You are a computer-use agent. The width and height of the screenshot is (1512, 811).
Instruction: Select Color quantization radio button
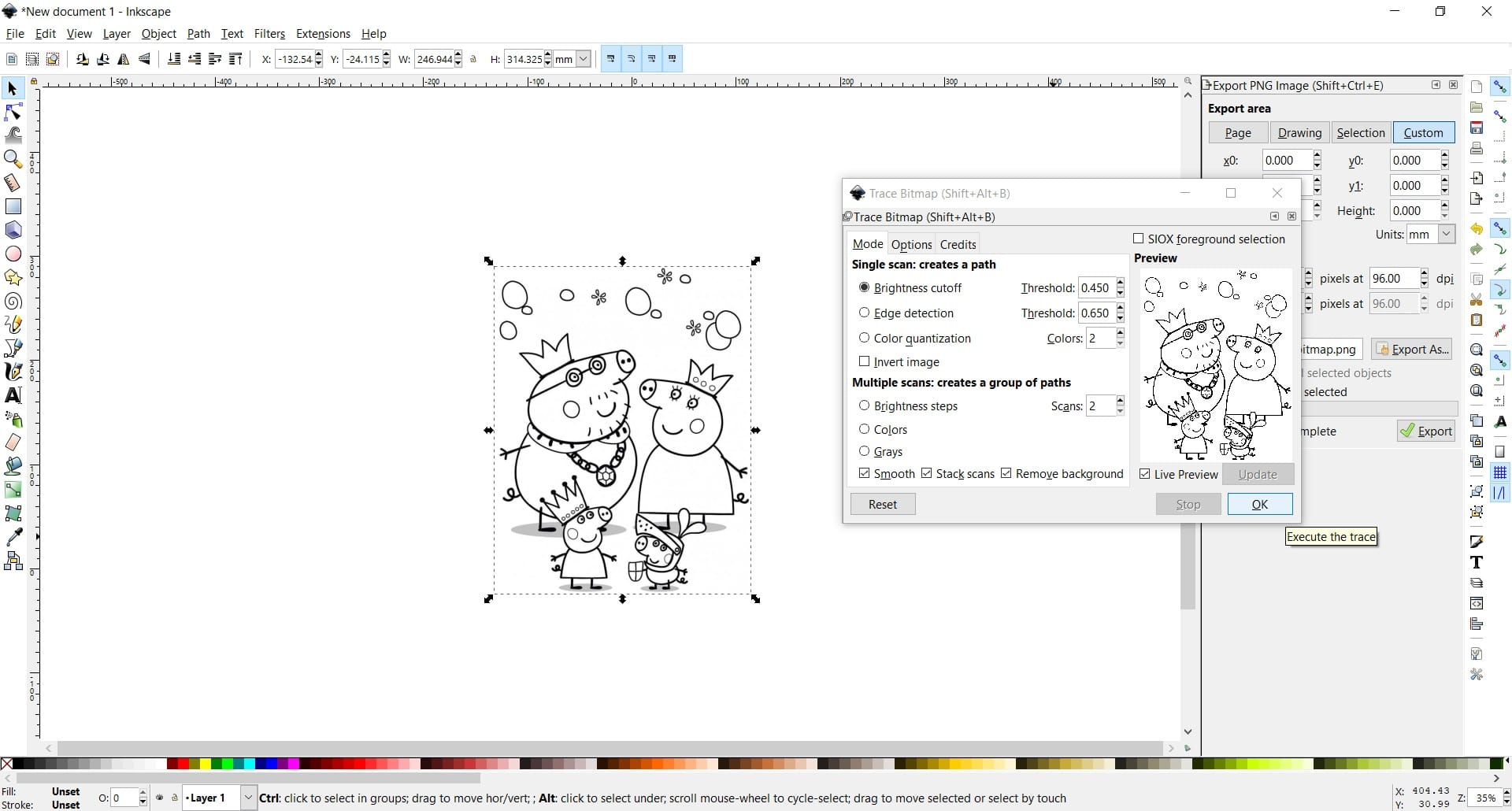864,338
